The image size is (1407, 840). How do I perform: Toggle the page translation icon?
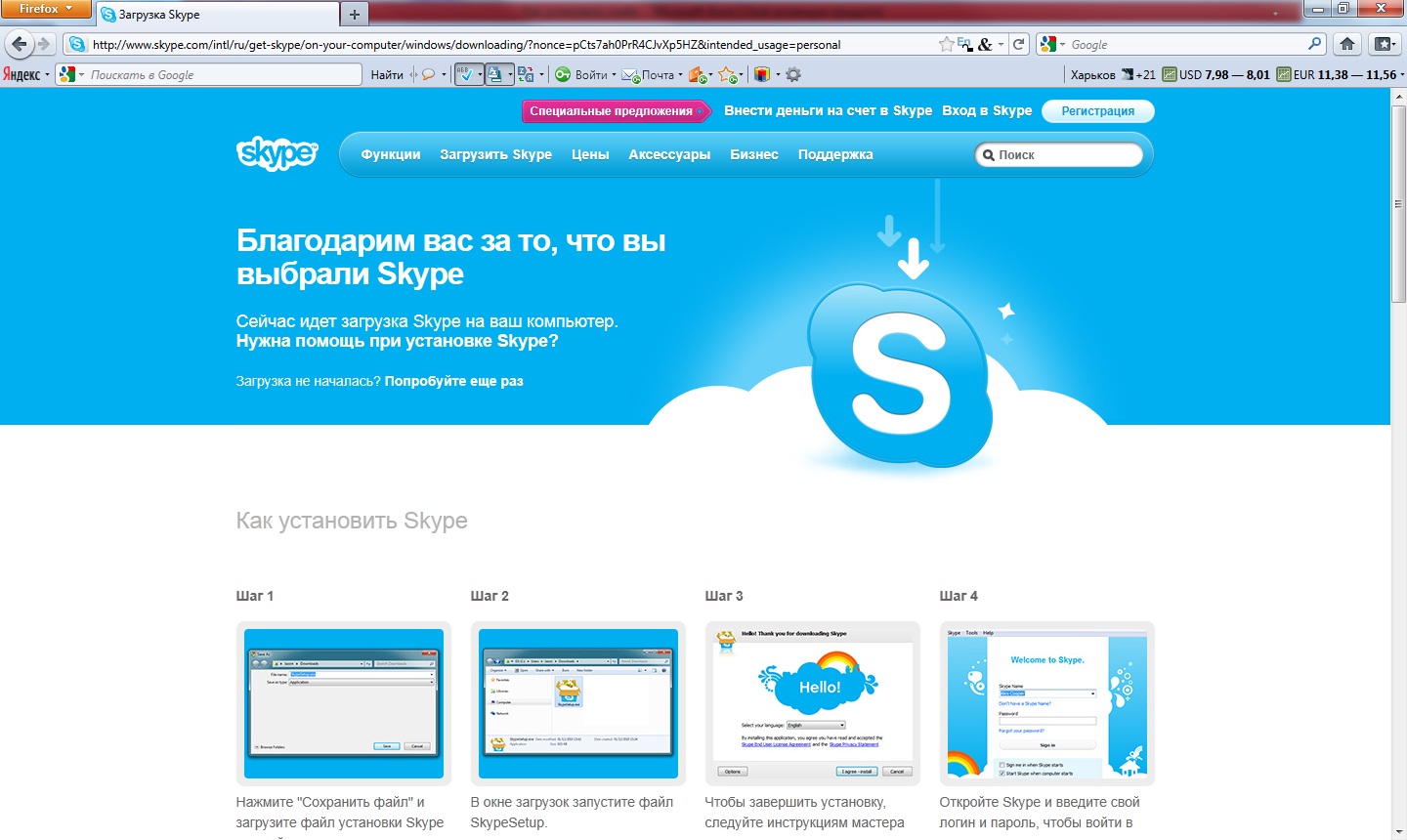pyautogui.click(x=495, y=75)
